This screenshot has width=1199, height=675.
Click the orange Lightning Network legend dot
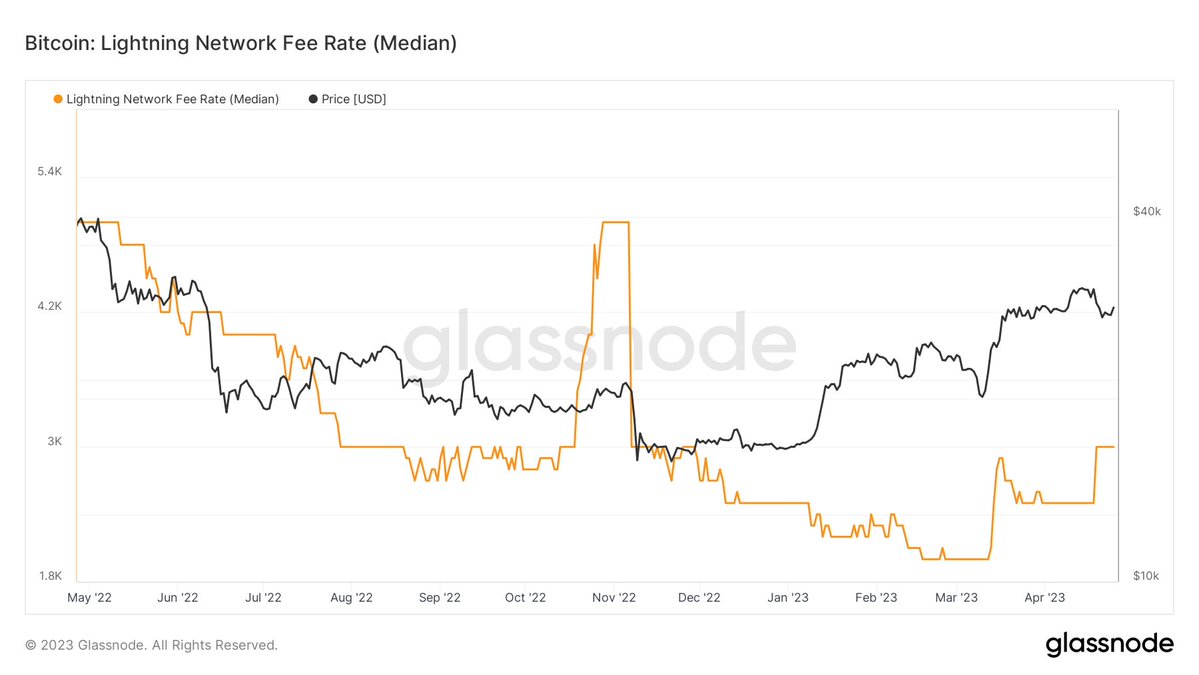tap(57, 99)
